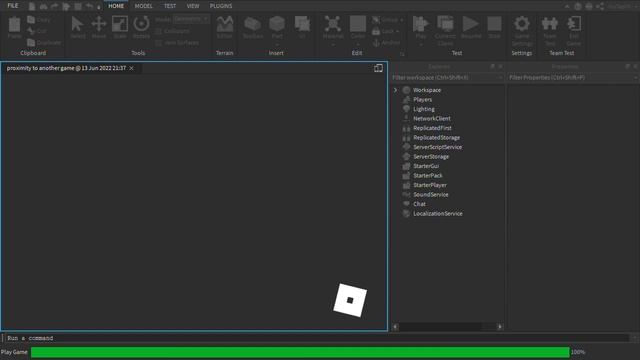
Task: Select Lighting in Explorer
Action: [424, 109]
